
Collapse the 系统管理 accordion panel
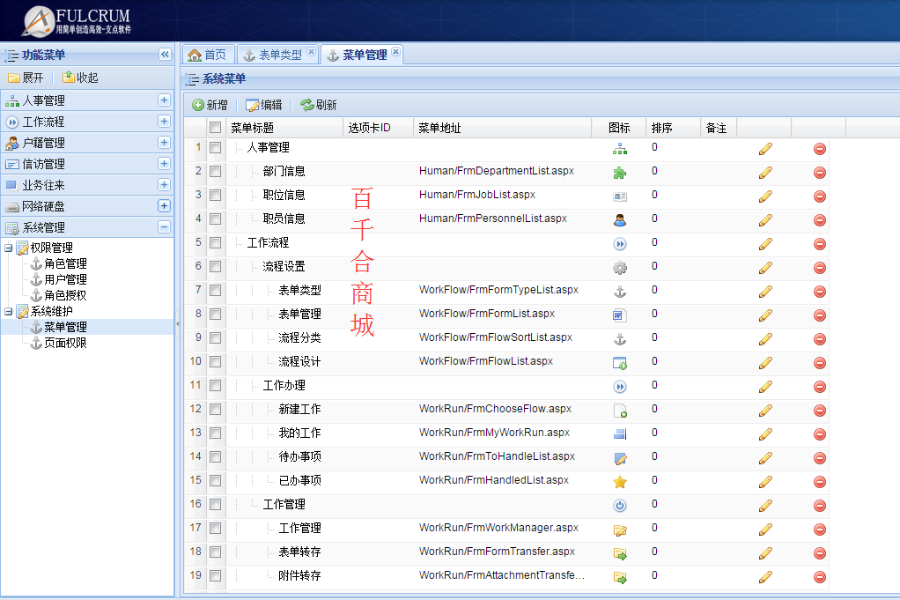point(164,227)
